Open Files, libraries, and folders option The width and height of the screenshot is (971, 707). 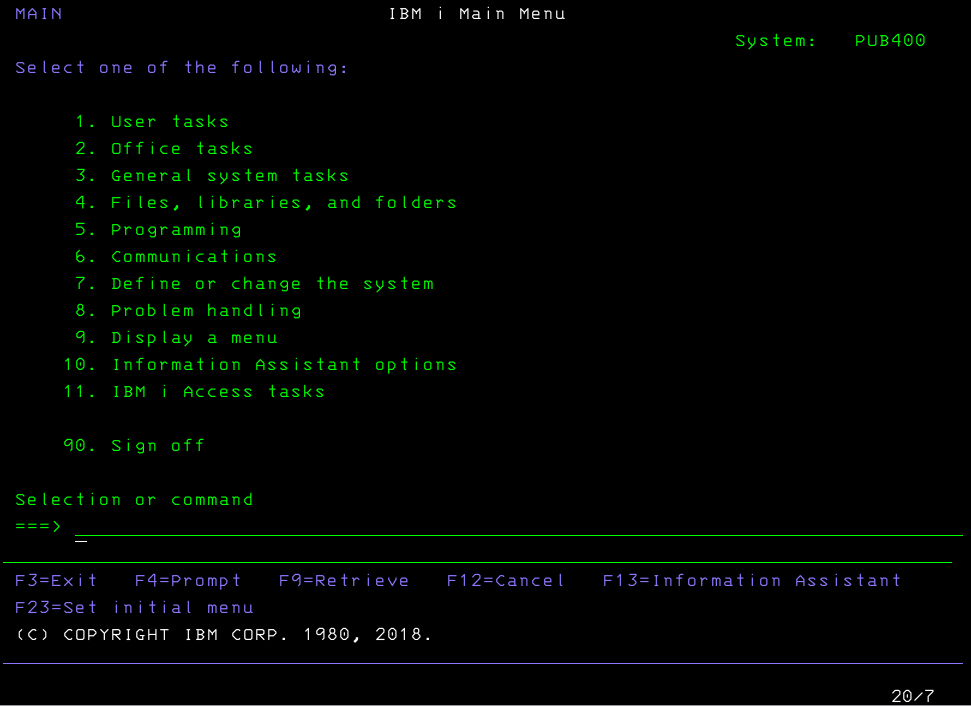tap(266, 203)
